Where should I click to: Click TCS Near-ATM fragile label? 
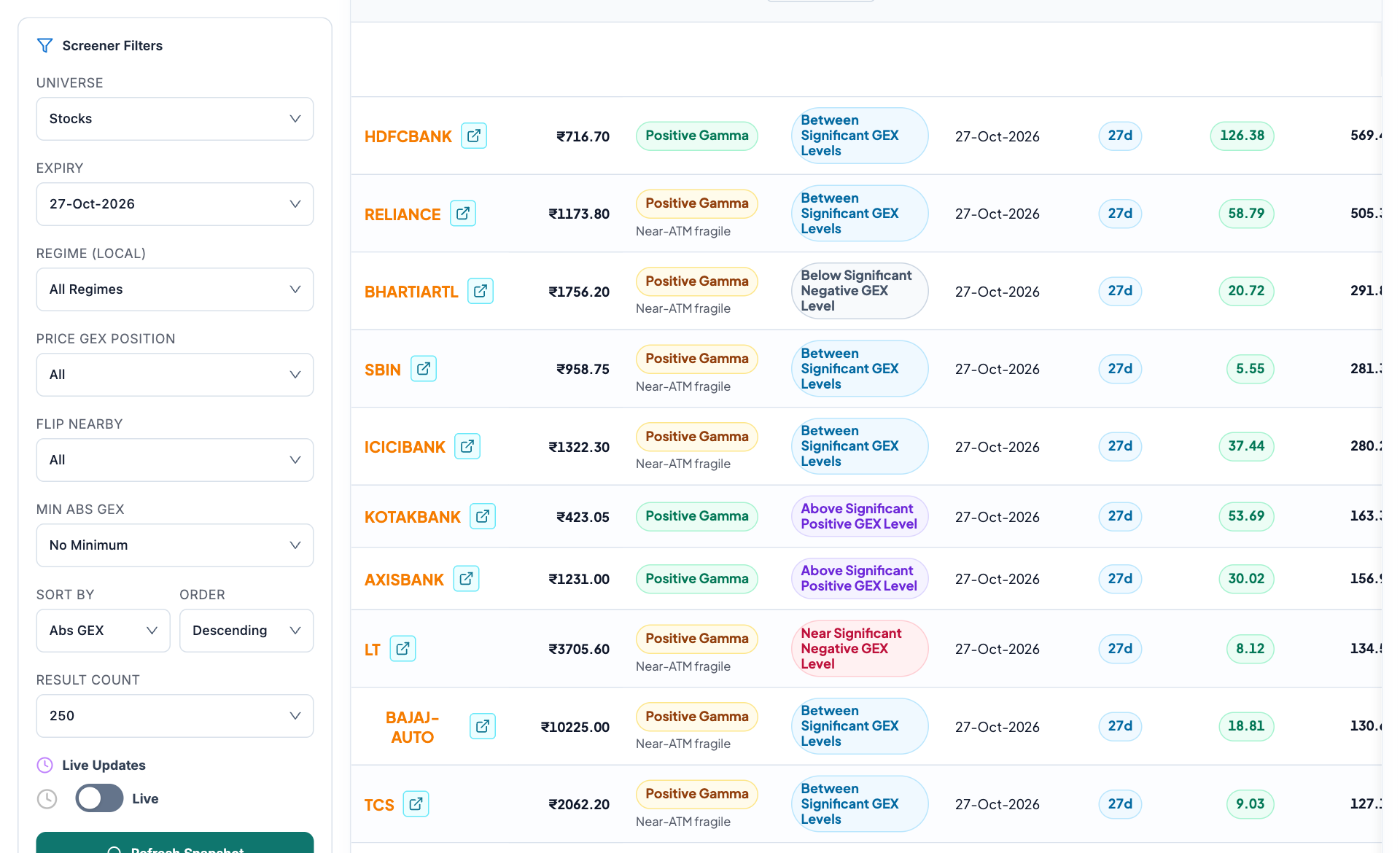pyautogui.click(x=683, y=822)
